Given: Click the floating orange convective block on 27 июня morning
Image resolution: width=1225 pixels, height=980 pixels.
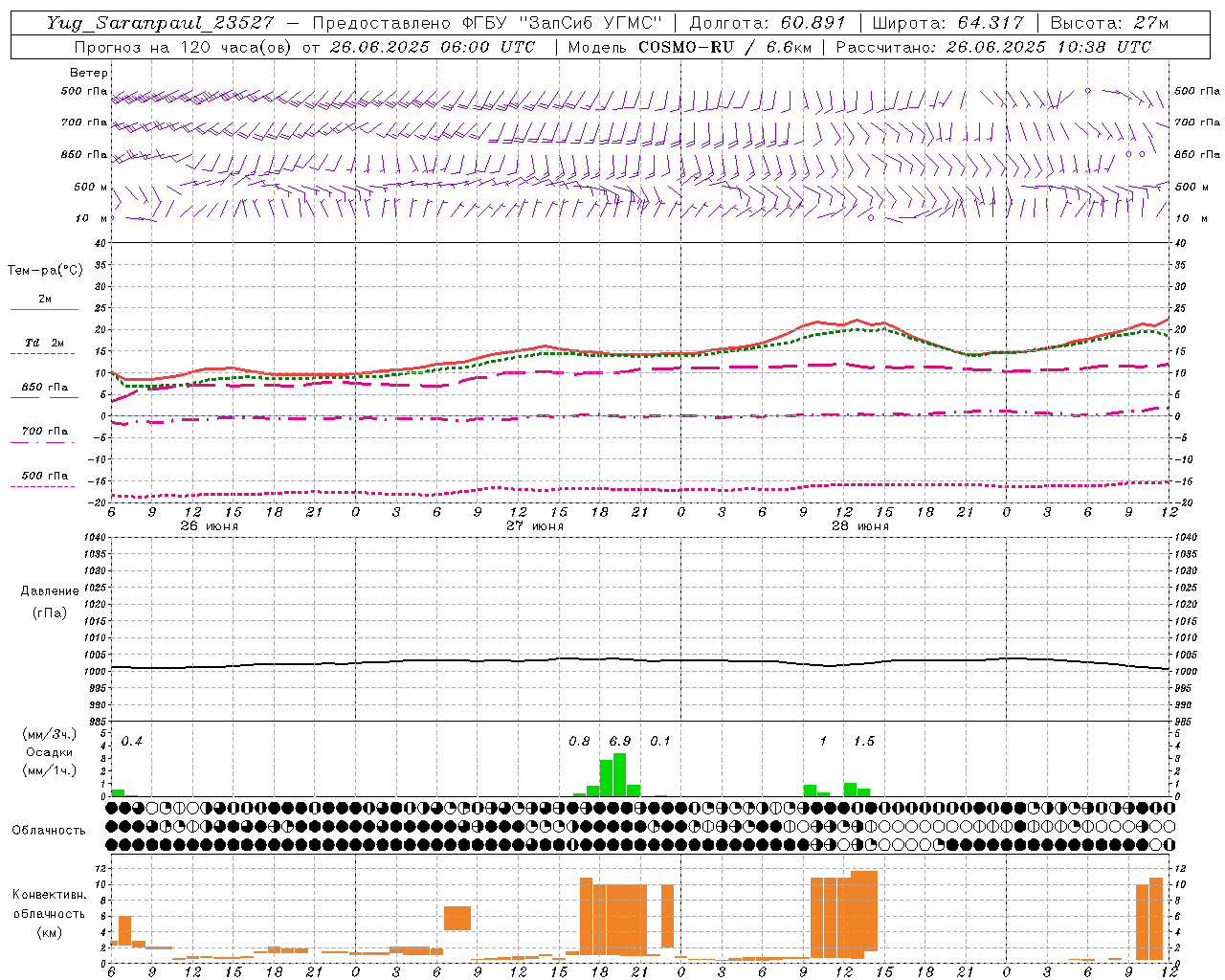Looking at the screenshot, I should click(x=457, y=918).
